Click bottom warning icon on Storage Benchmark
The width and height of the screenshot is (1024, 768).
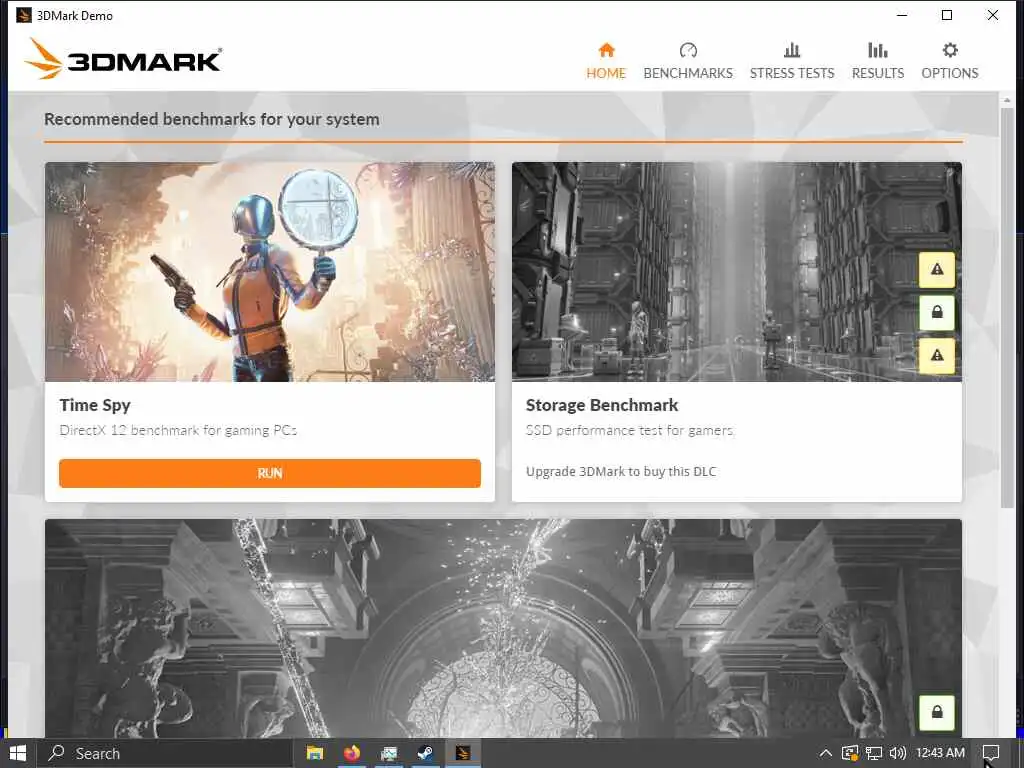(936, 356)
